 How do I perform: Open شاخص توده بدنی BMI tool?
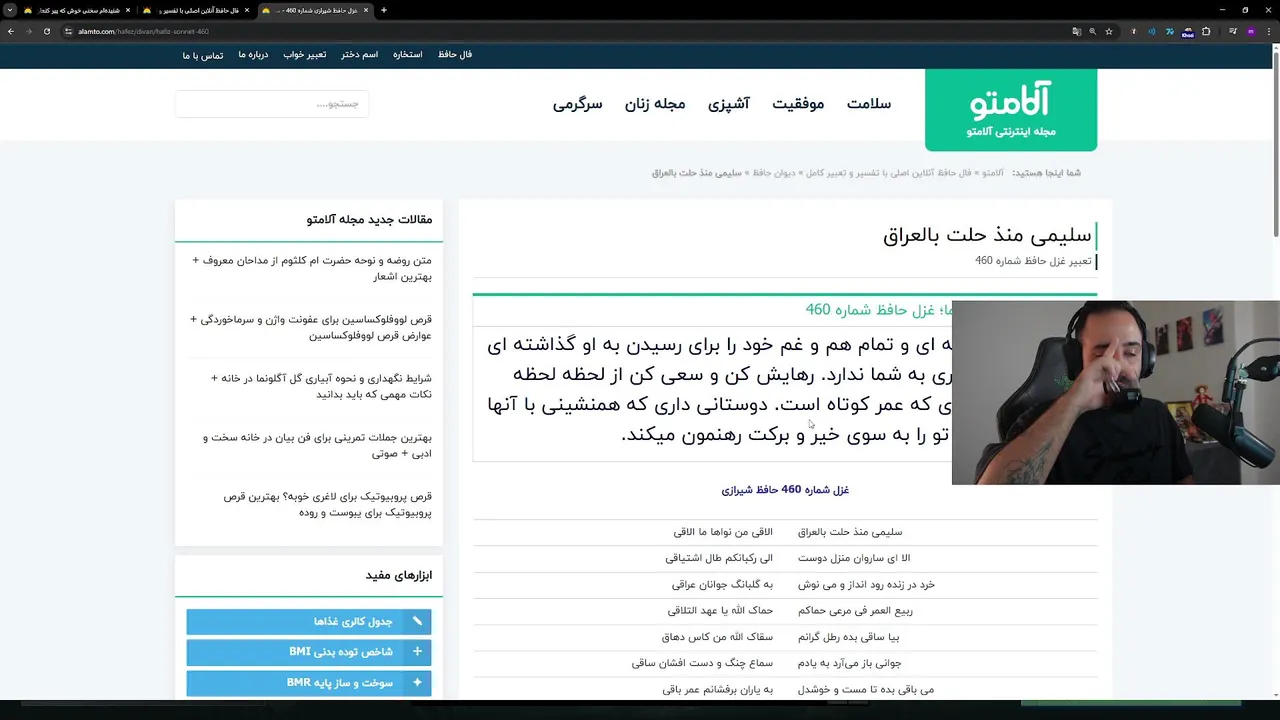[309, 652]
